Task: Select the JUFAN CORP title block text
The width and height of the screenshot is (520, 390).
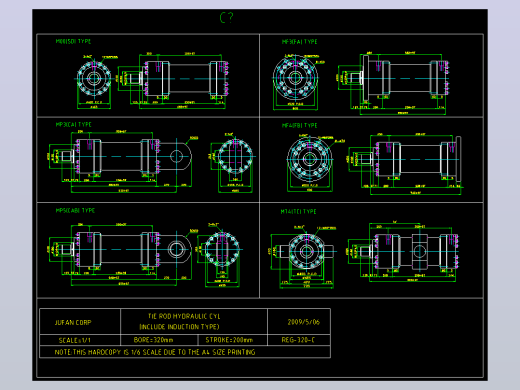Action: click(73, 322)
